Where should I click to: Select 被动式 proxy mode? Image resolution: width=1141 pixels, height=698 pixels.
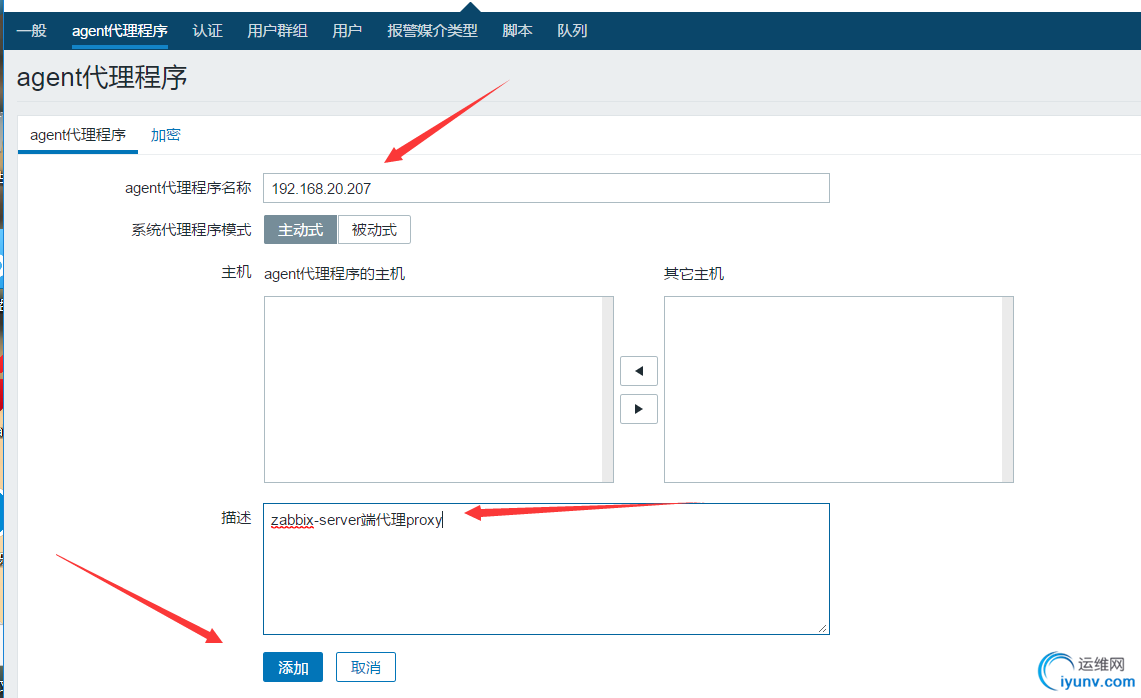click(x=374, y=230)
